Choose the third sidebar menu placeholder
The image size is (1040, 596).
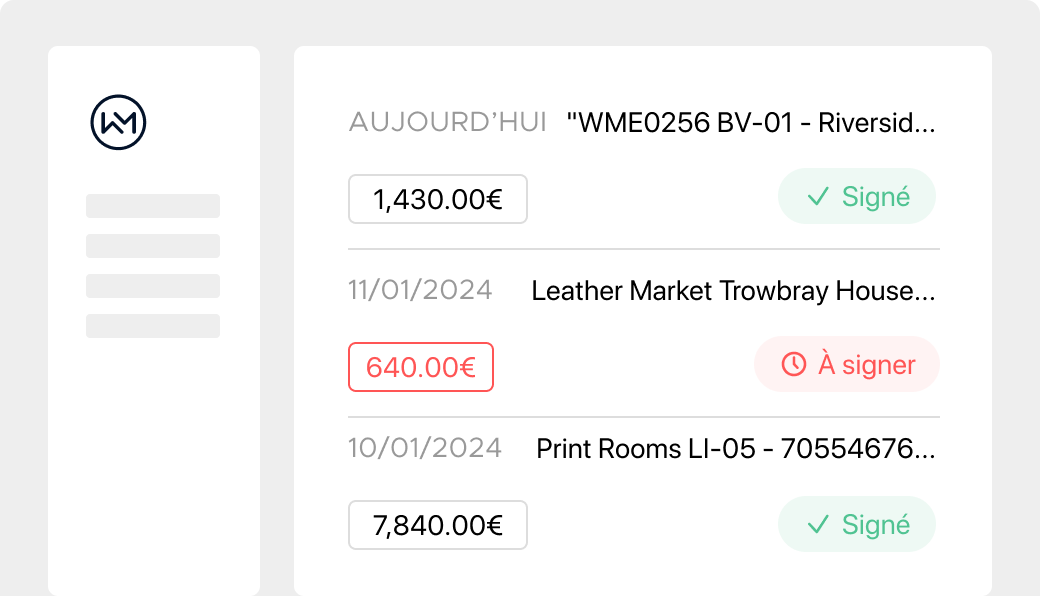point(153,286)
